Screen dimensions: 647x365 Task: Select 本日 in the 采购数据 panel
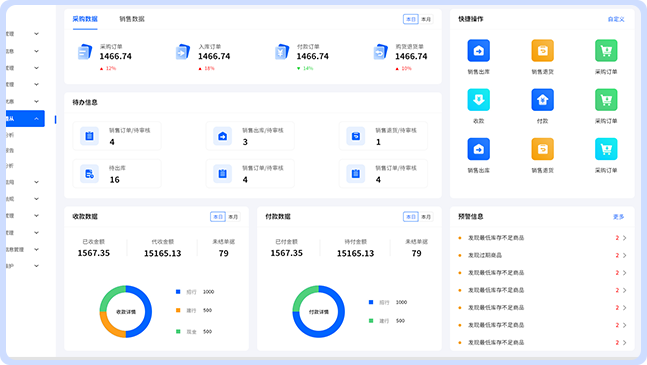point(411,19)
